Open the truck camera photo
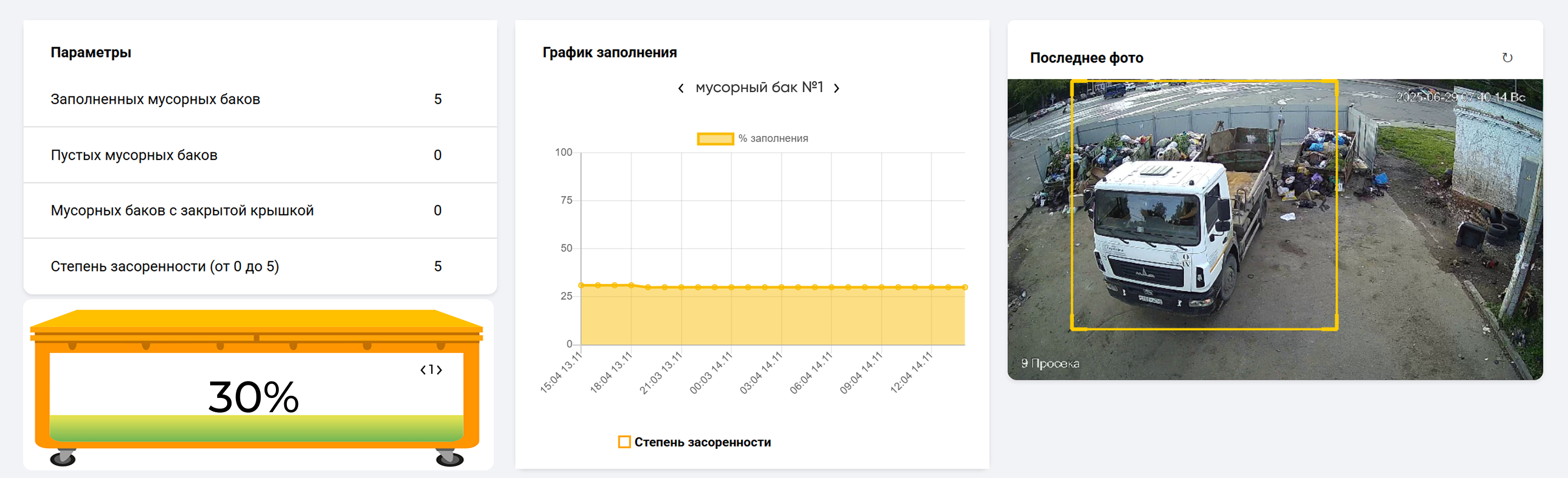Image resolution: width=1568 pixels, height=478 pixels. point(1274,229)
